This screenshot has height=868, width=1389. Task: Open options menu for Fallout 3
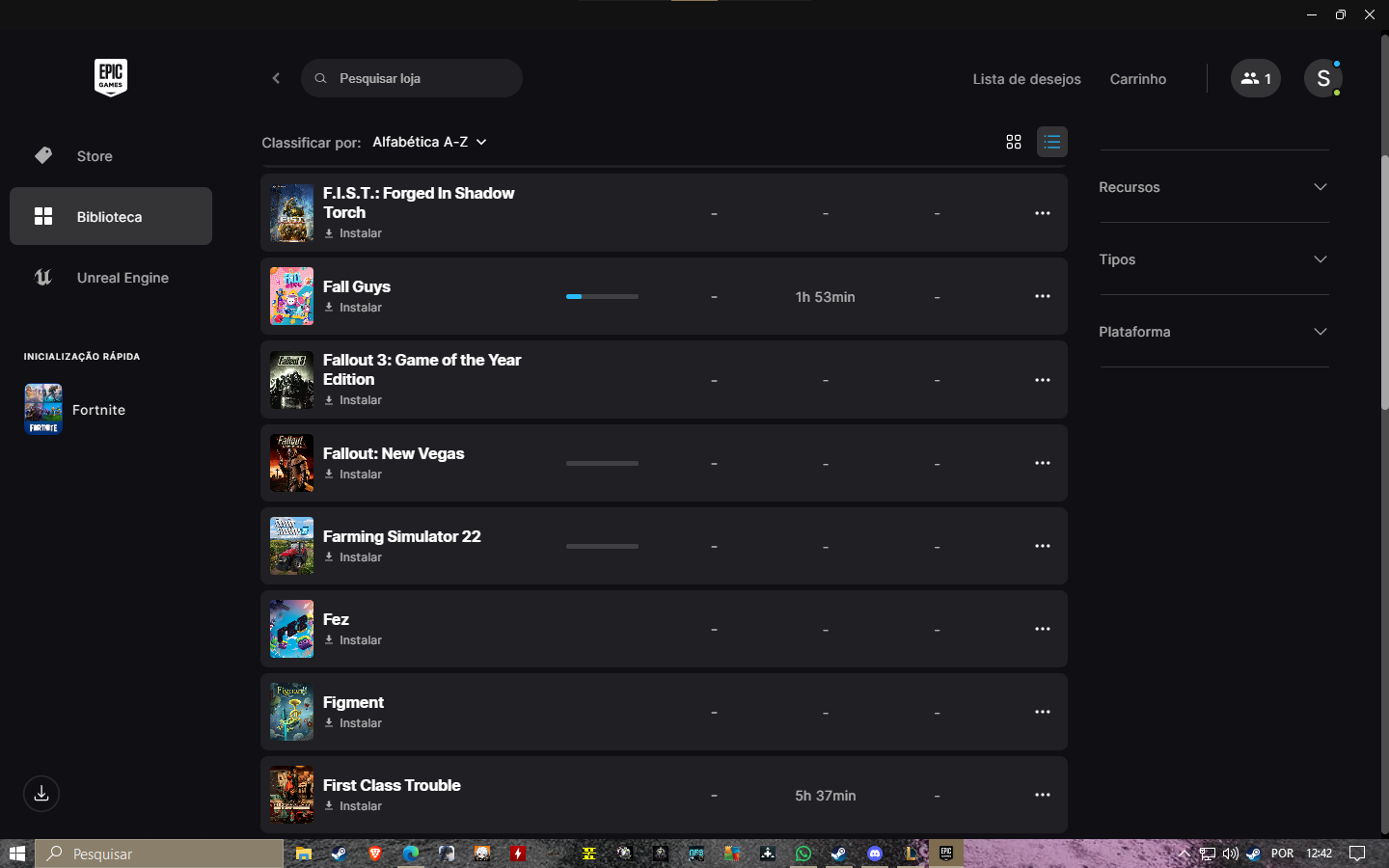point(1043,380)
